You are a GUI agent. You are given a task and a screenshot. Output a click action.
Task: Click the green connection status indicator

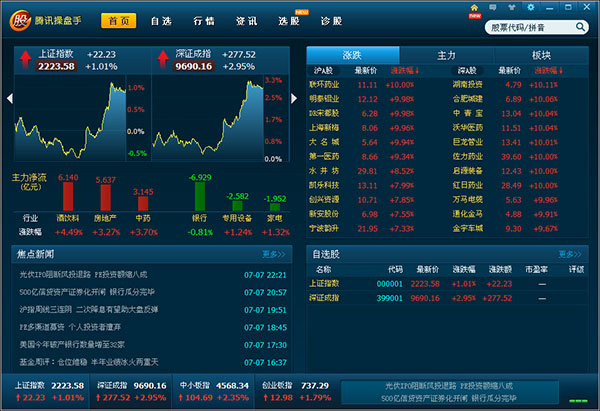point(578,401)
